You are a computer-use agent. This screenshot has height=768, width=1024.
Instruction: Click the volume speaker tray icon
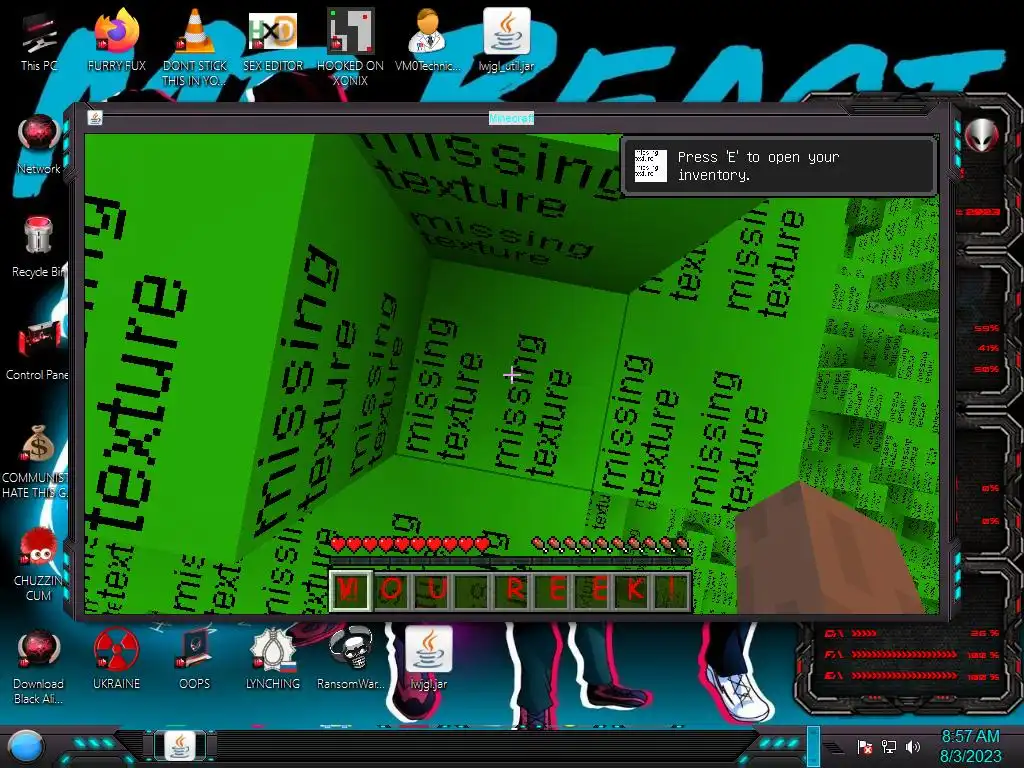click(x=913, y=746)
